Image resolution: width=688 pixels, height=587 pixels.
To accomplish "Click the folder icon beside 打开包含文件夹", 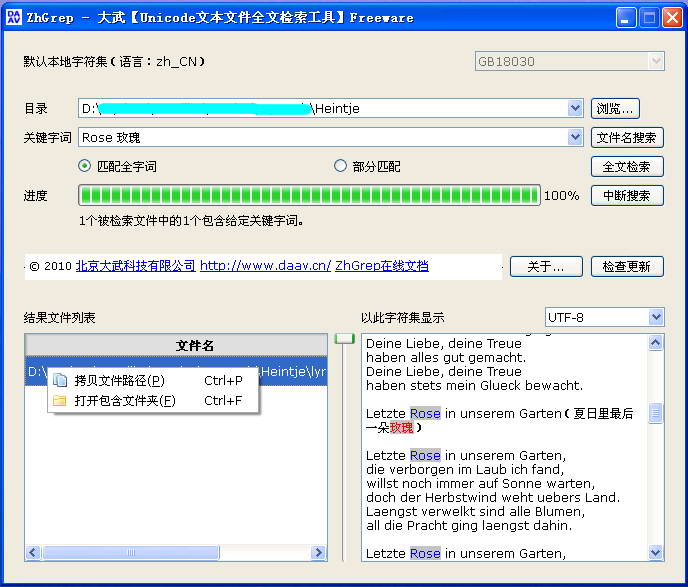I will click(x=59, y=401).
